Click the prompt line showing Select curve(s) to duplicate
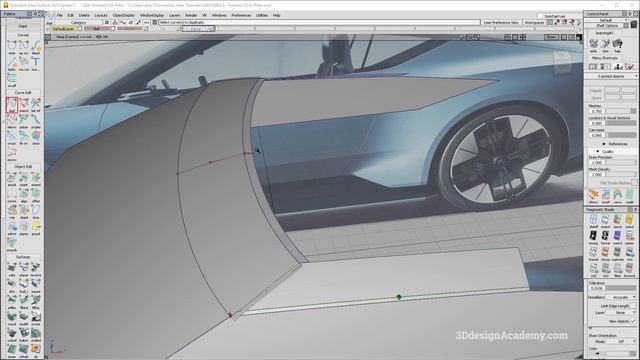Viewport: 640px width, 360px height. (319, 22)
